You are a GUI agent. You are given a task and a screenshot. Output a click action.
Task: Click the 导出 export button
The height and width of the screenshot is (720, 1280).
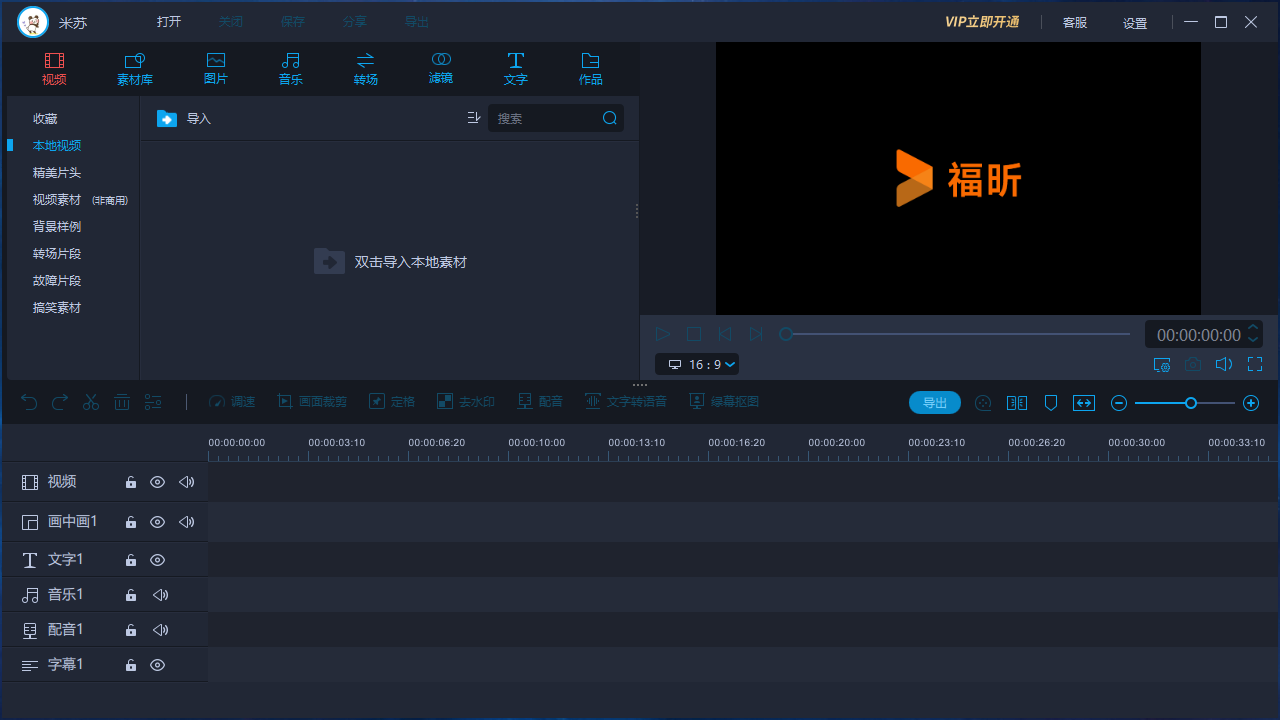(x=934, y=402)
